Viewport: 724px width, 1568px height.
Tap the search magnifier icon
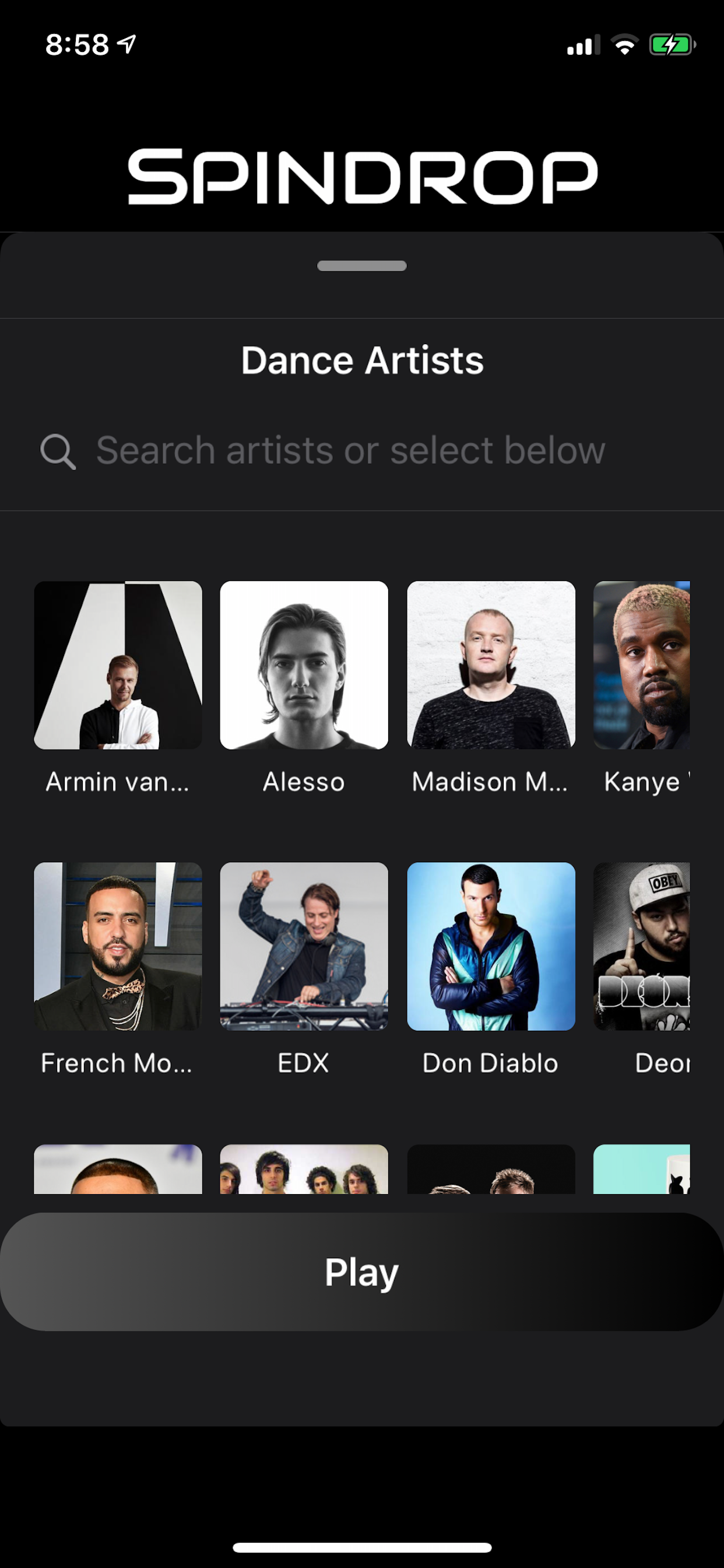tap(58, 452)
